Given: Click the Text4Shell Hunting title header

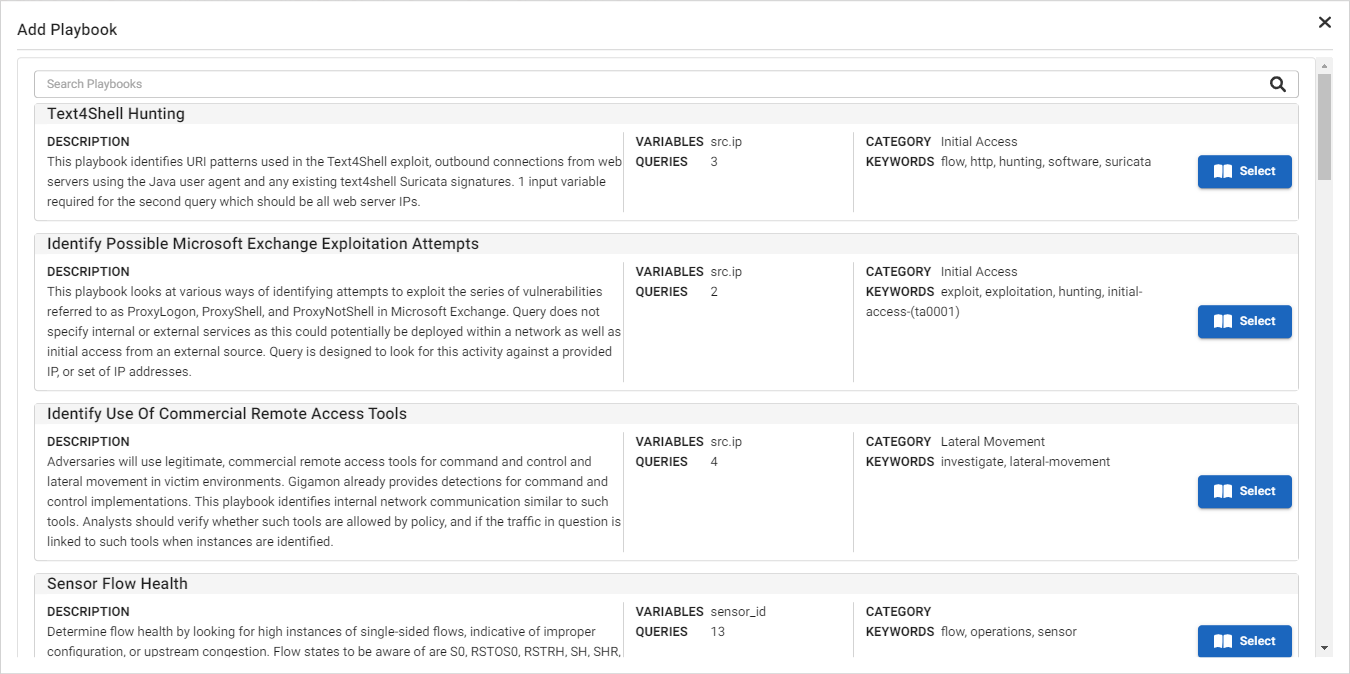Looking at the screenshot, I should tap(116, 113).
